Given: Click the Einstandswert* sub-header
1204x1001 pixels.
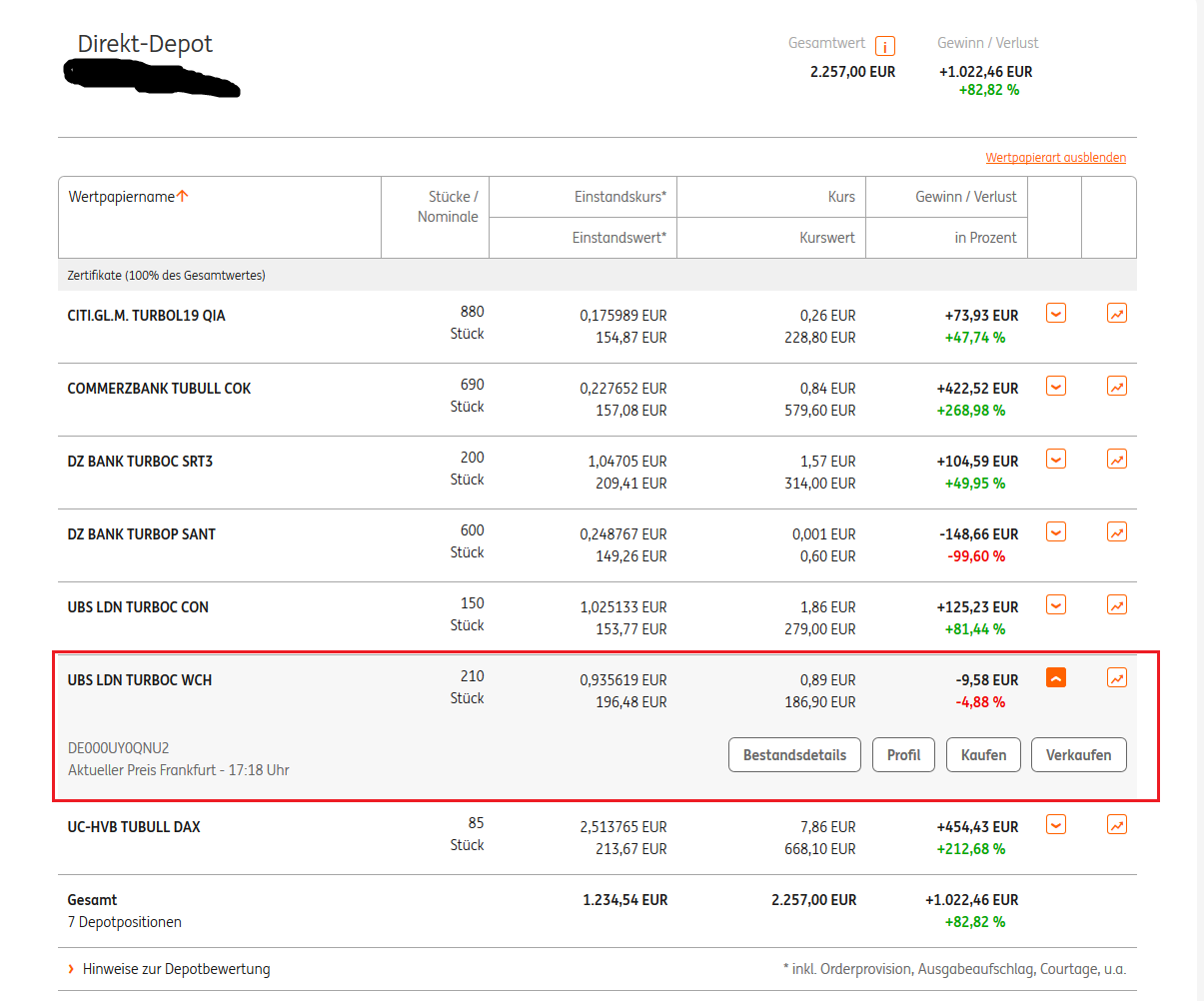Looking at the screenshot, I should [619, 238].
